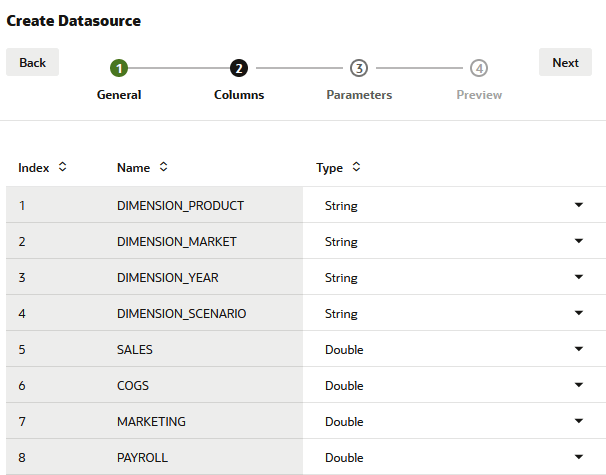
Task: Select the SALES column name cell
Action: [x=135, y=350]
